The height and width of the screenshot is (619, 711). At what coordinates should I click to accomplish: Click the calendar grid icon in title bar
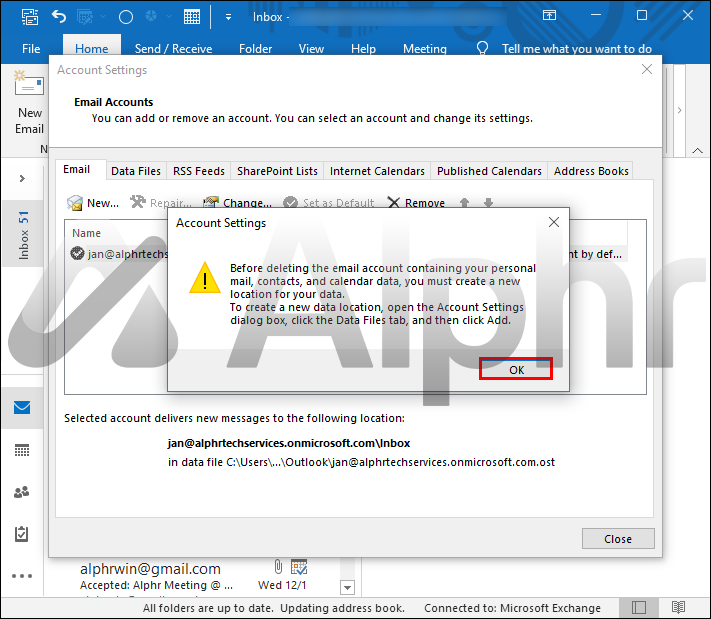[x=192, y=17]
